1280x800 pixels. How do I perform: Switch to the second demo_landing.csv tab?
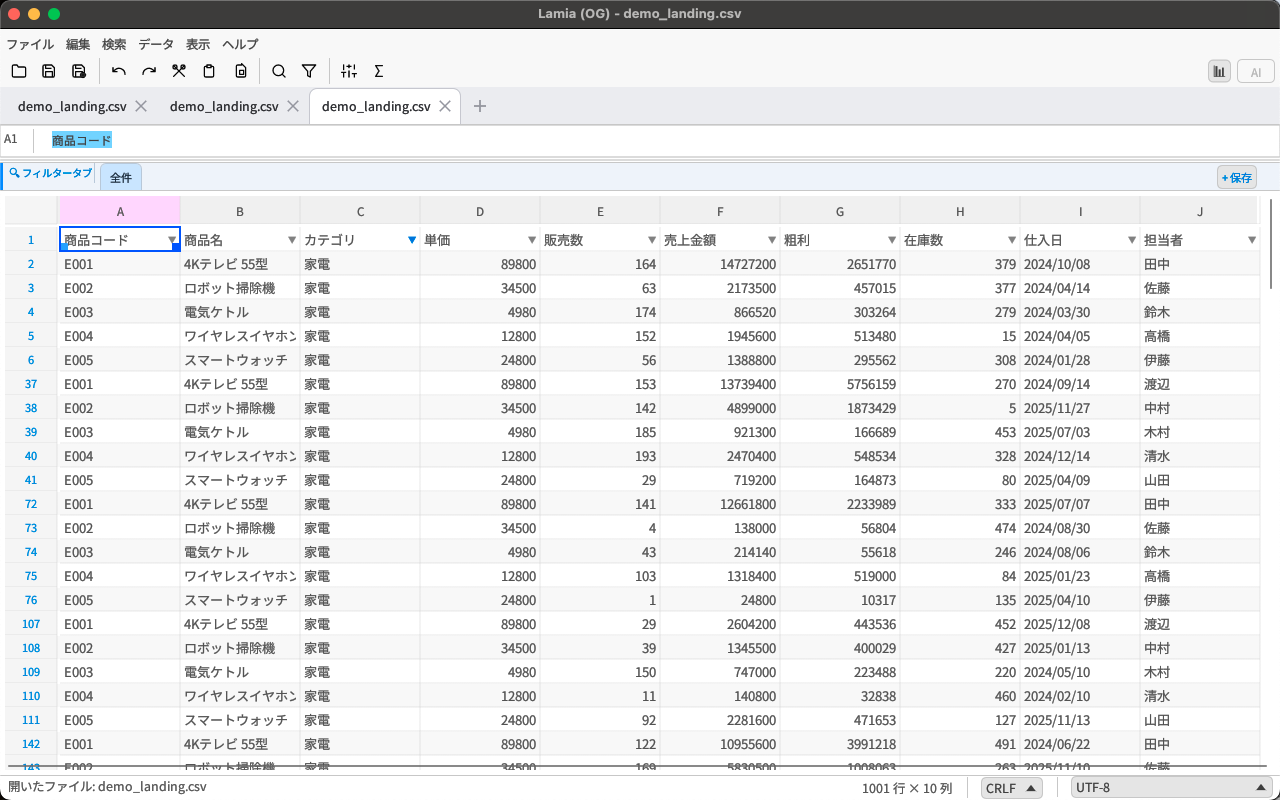pos(224,106)
